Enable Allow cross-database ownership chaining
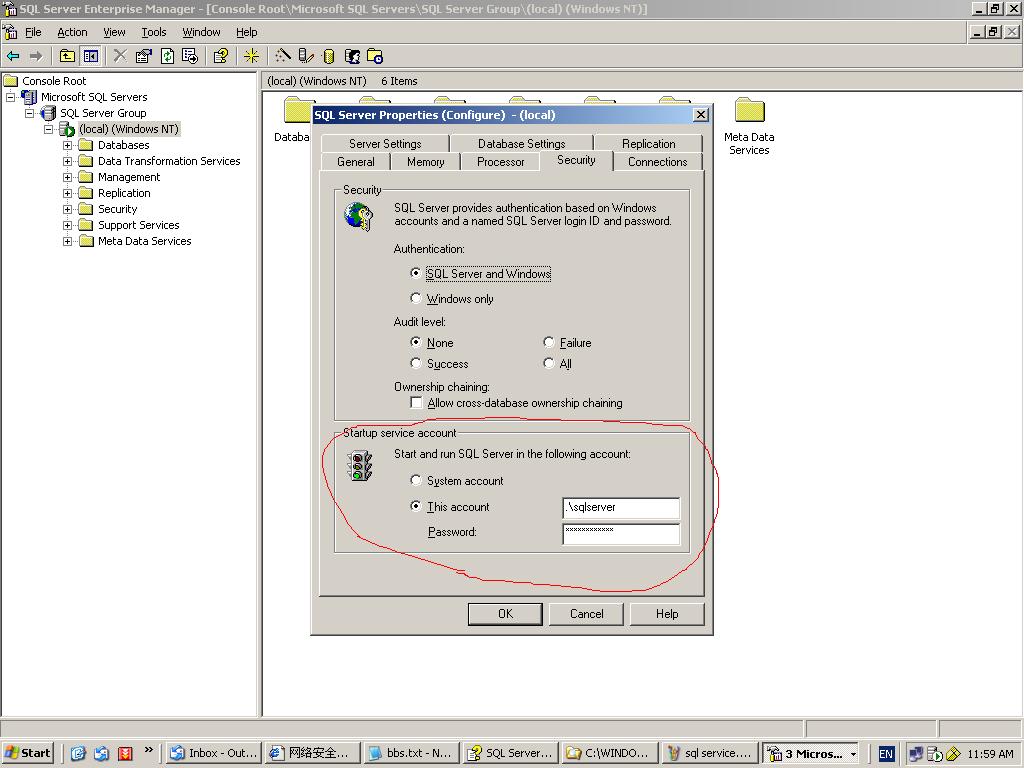1024x768 pixels. pyautogui.click(x=416, y=403)
